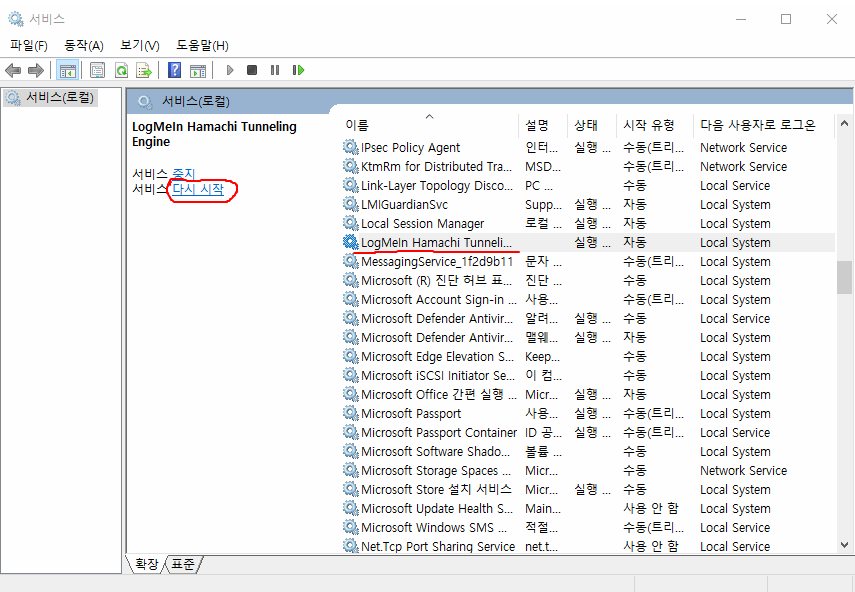Select the Microsoft Passport row
Image resolution: width=855 pixels, height=592 pixels.
point(588,413)
